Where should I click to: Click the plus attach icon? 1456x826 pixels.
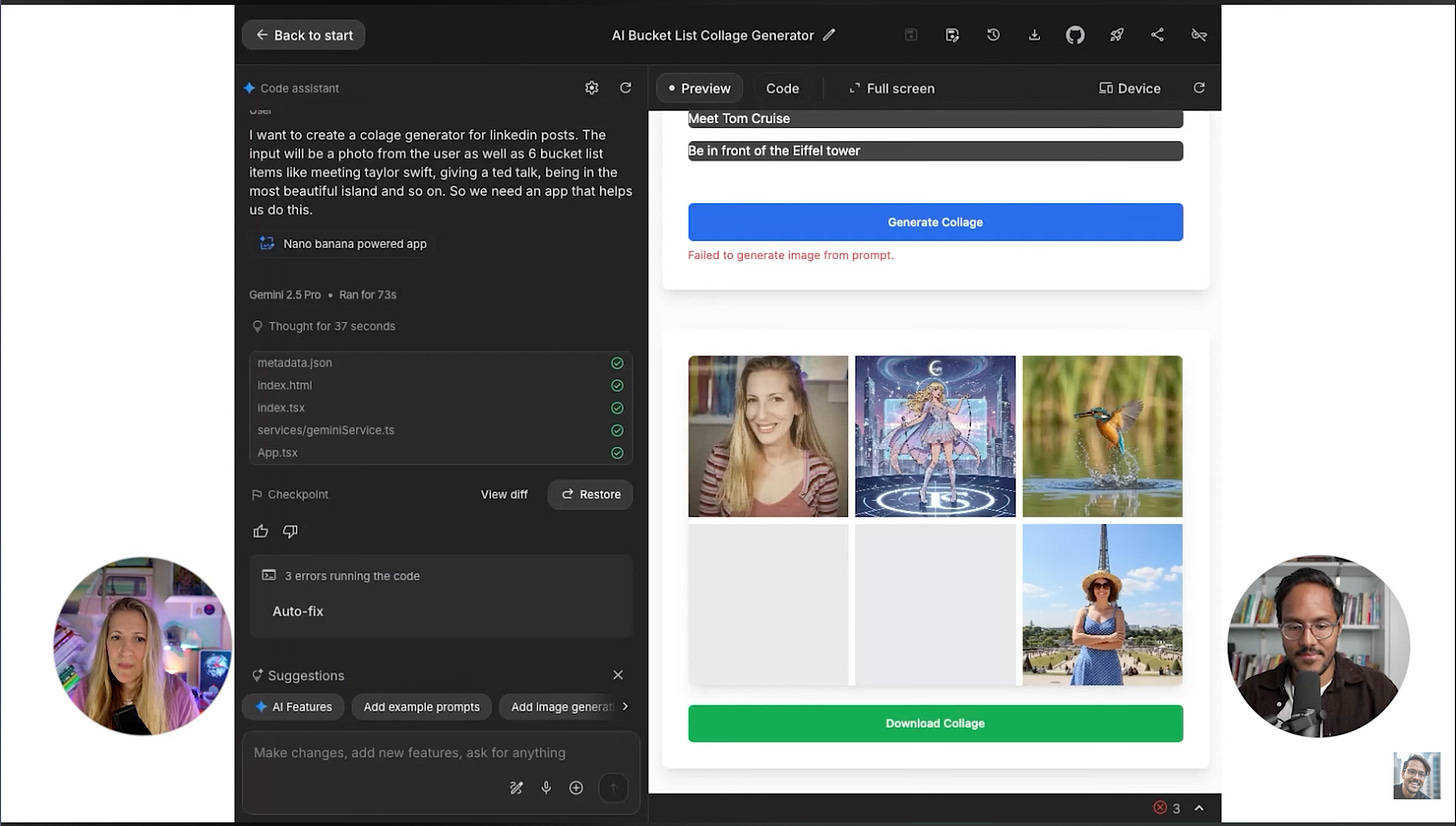pos(576,788)
